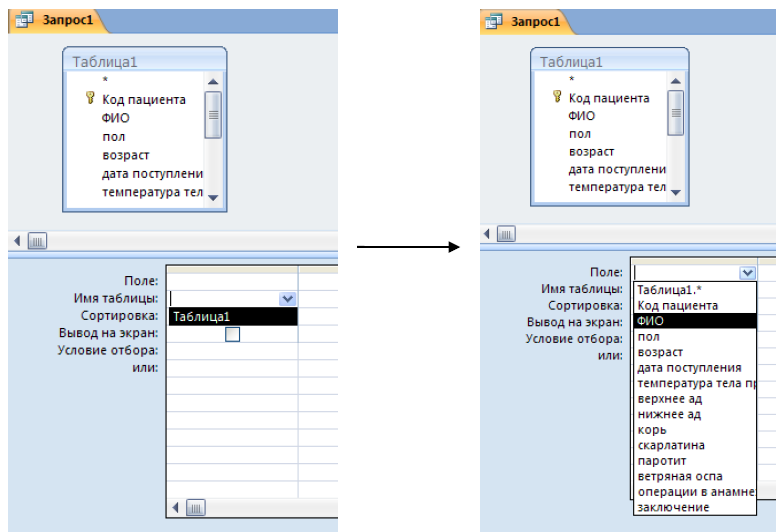Screen dimensions: 784x532
Task: Choose пол from Поле dropdown
Action: (x=695, y=336)
